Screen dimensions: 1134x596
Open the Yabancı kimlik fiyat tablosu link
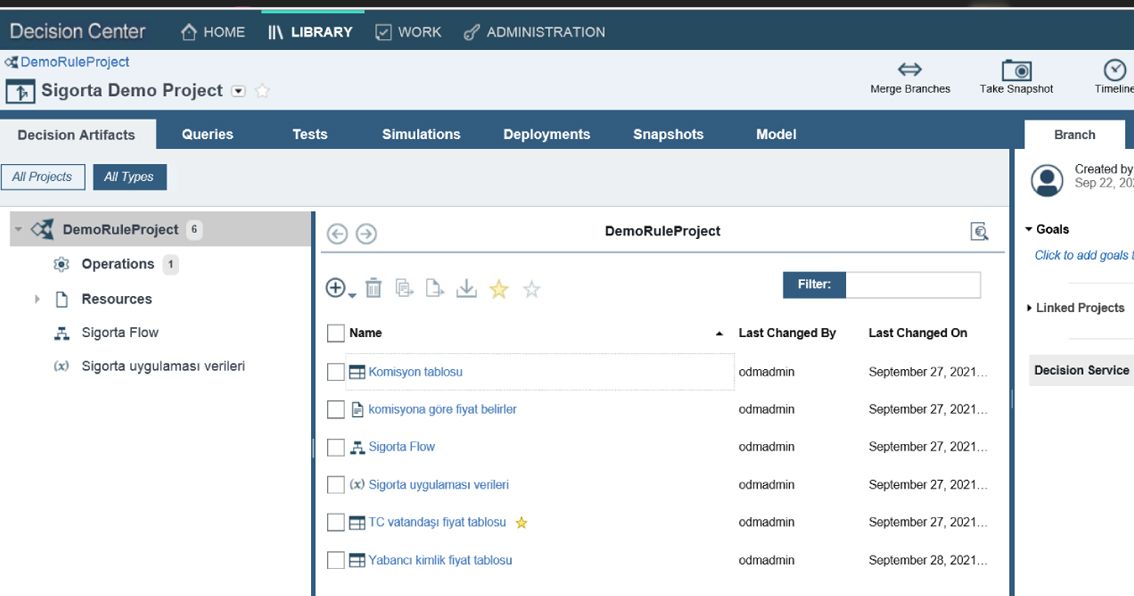440,560
